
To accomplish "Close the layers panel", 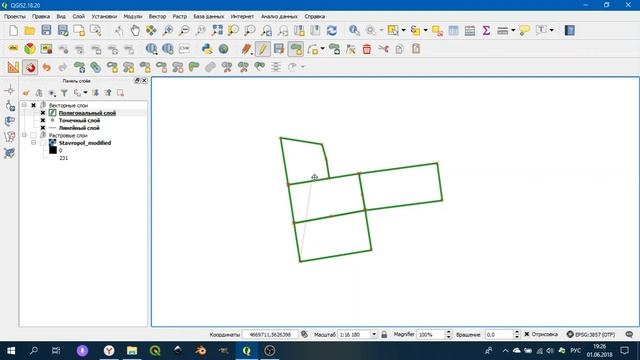I will point(144,81).
